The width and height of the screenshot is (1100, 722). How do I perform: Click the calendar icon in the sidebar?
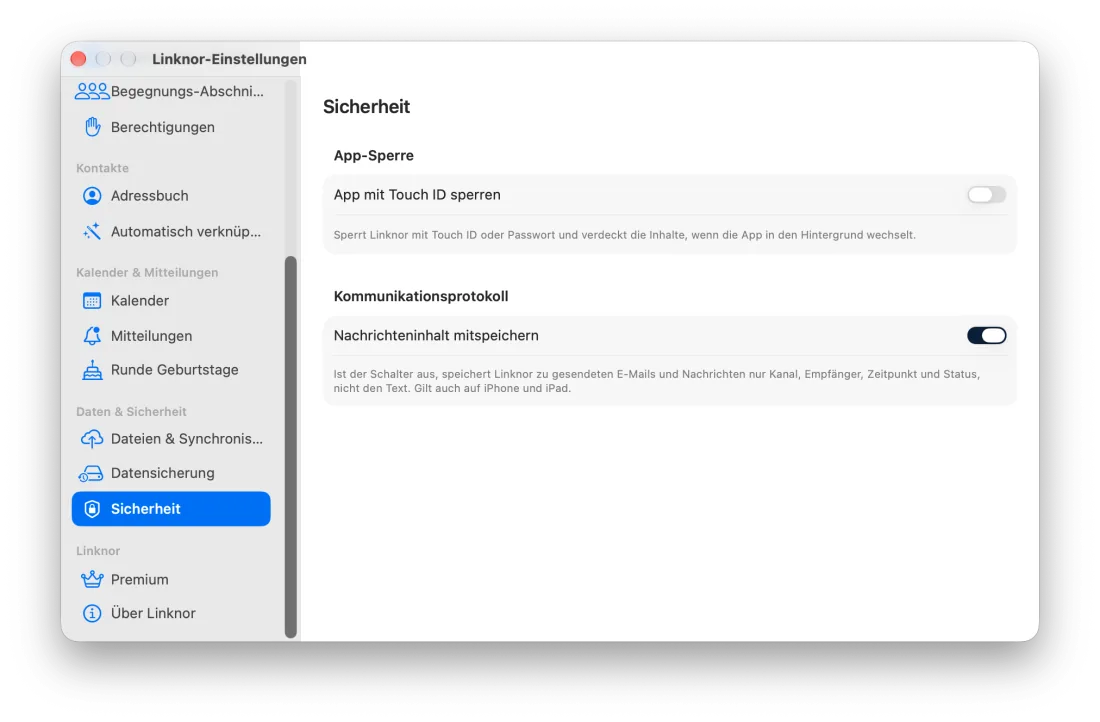click(92, 301)
